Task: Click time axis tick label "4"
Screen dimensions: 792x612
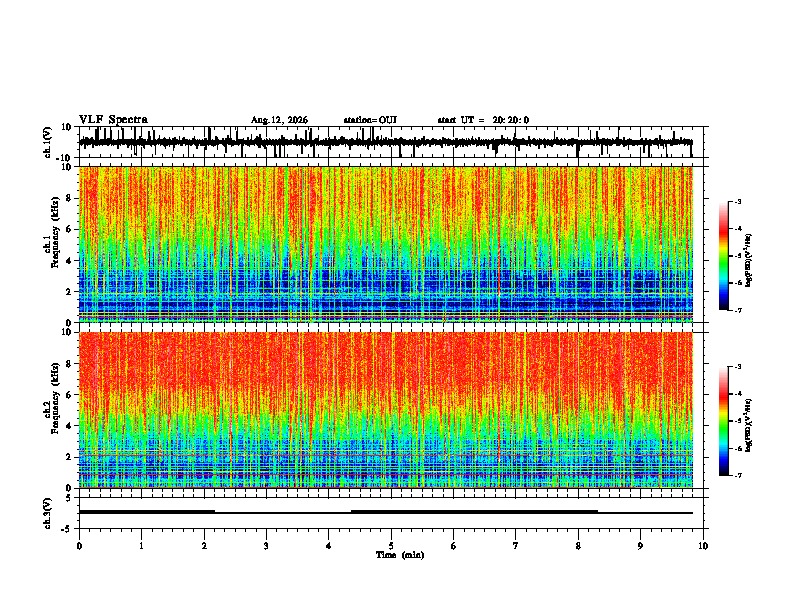Action: [x=329, y=546]
